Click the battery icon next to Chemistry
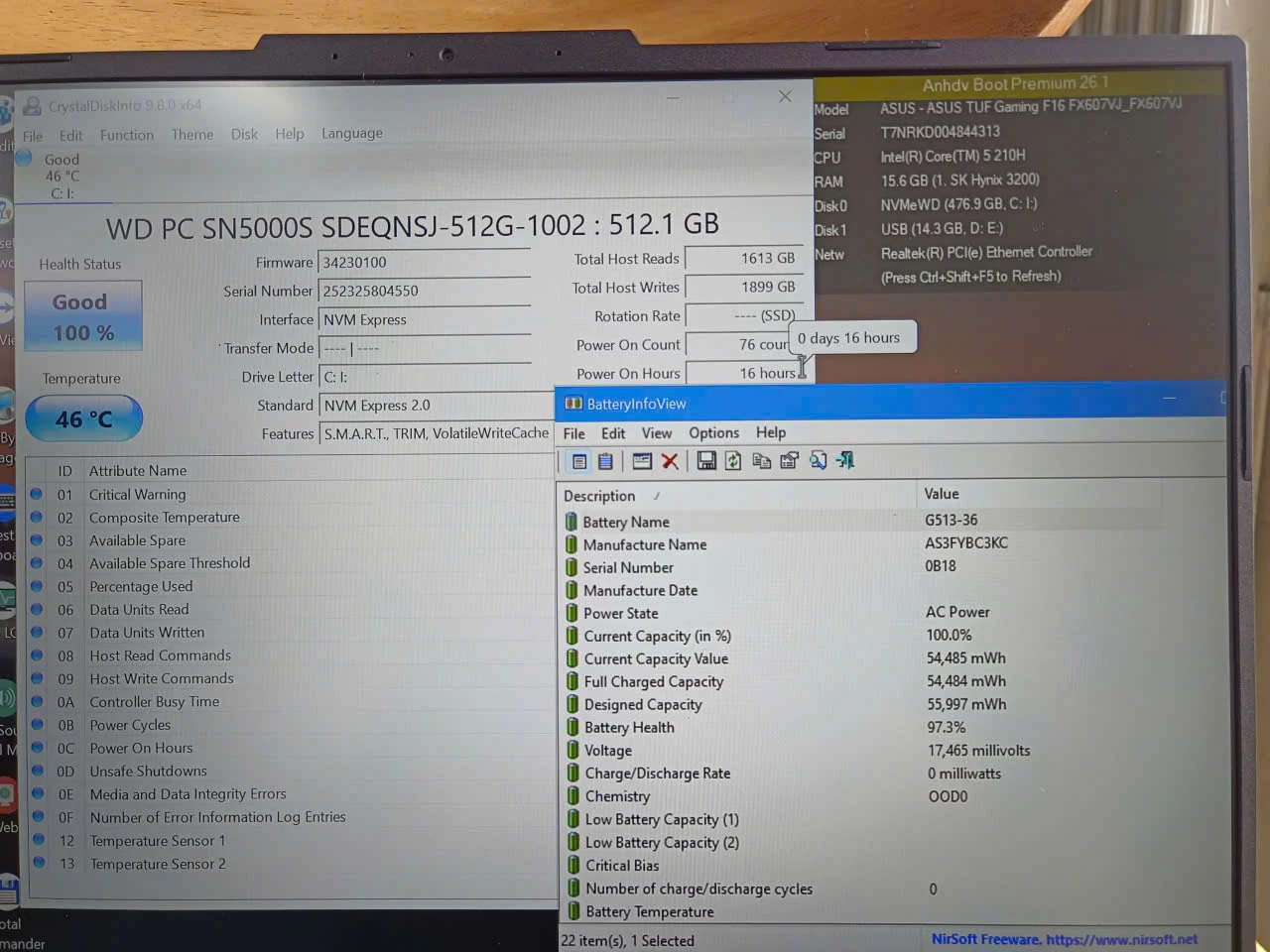Viewport: 1270px width, 952px height. (573, 795)
